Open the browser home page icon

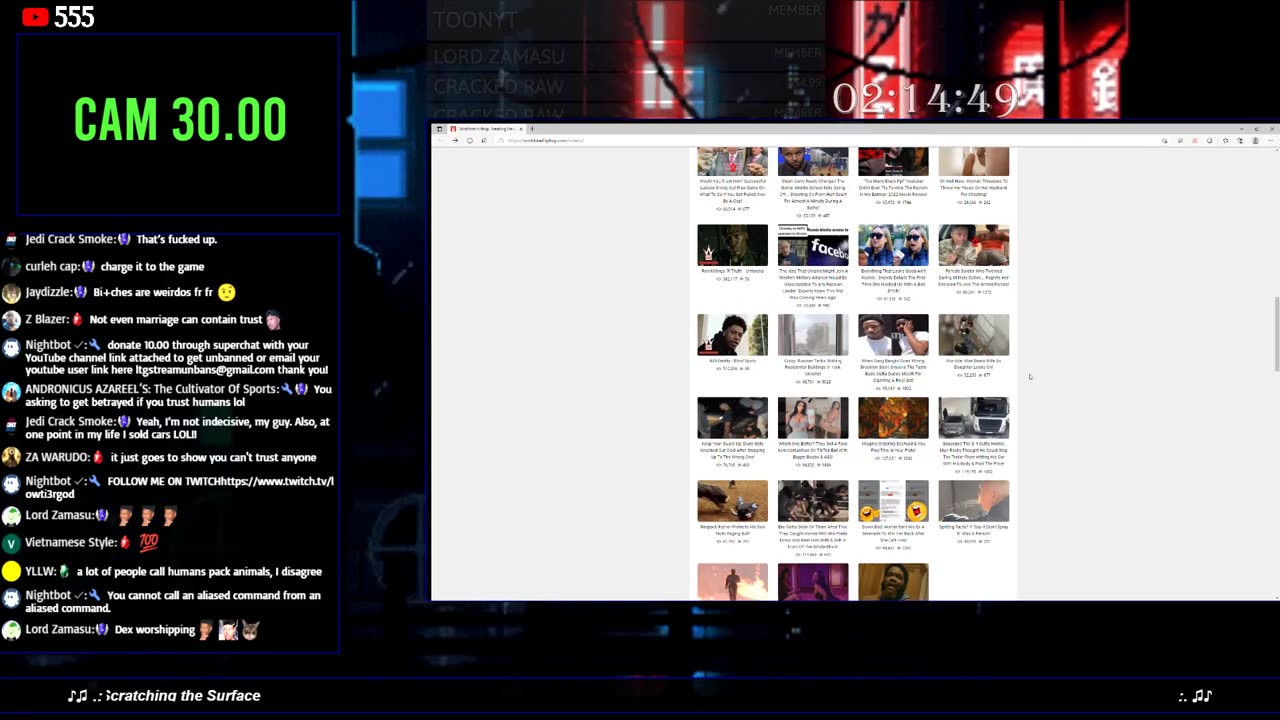pyautogui.click(x=484, y=140)
